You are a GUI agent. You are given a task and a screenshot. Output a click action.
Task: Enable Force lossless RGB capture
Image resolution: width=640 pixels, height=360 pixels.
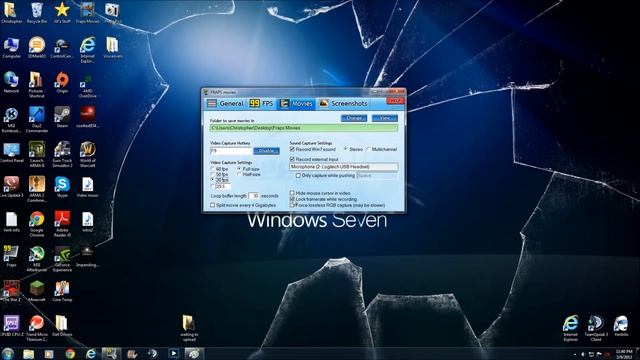coord(292,205)
